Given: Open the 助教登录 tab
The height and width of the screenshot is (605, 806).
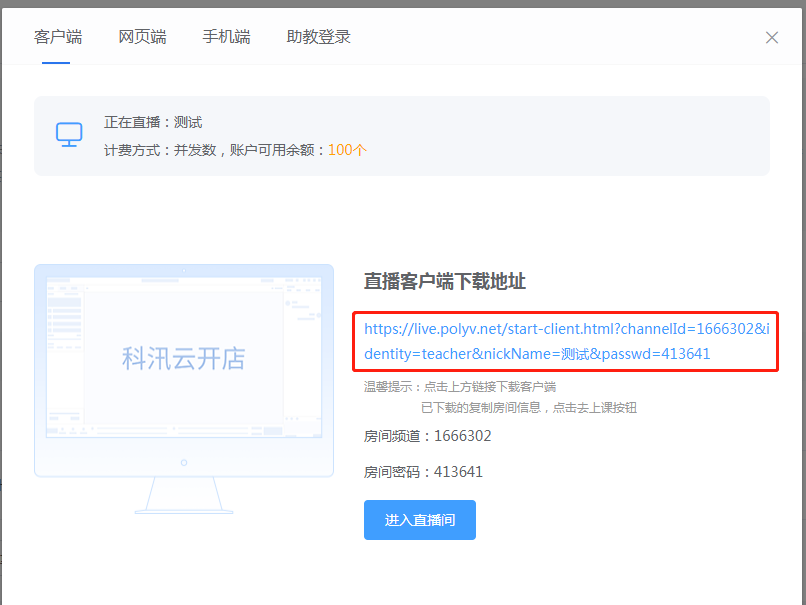Looking at the screenshot, I should point(317,36).
